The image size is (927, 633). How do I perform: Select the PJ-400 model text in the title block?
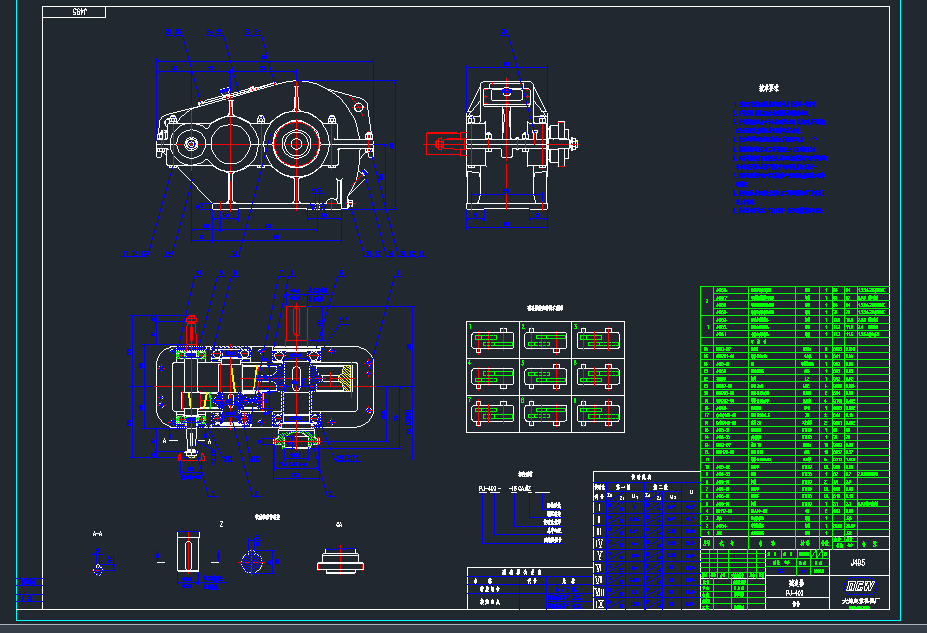coord(795,593)
